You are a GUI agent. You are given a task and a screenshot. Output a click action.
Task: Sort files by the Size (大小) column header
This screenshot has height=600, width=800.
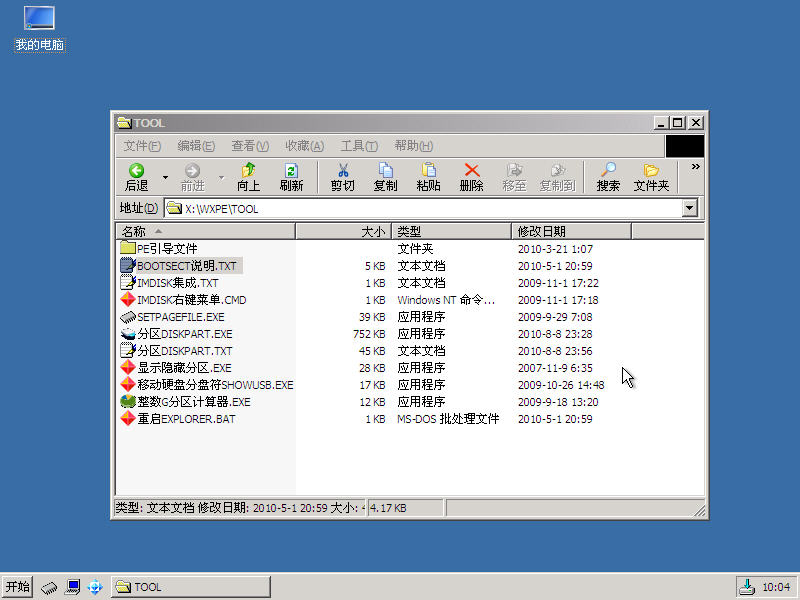342,231
